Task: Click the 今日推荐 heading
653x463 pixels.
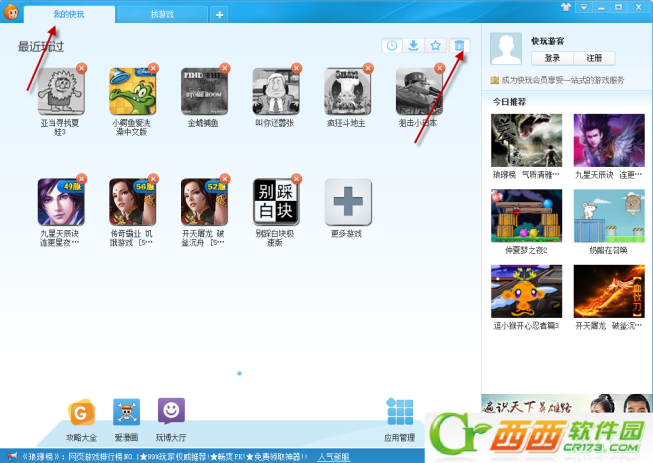Action: [x=509, y=102]
